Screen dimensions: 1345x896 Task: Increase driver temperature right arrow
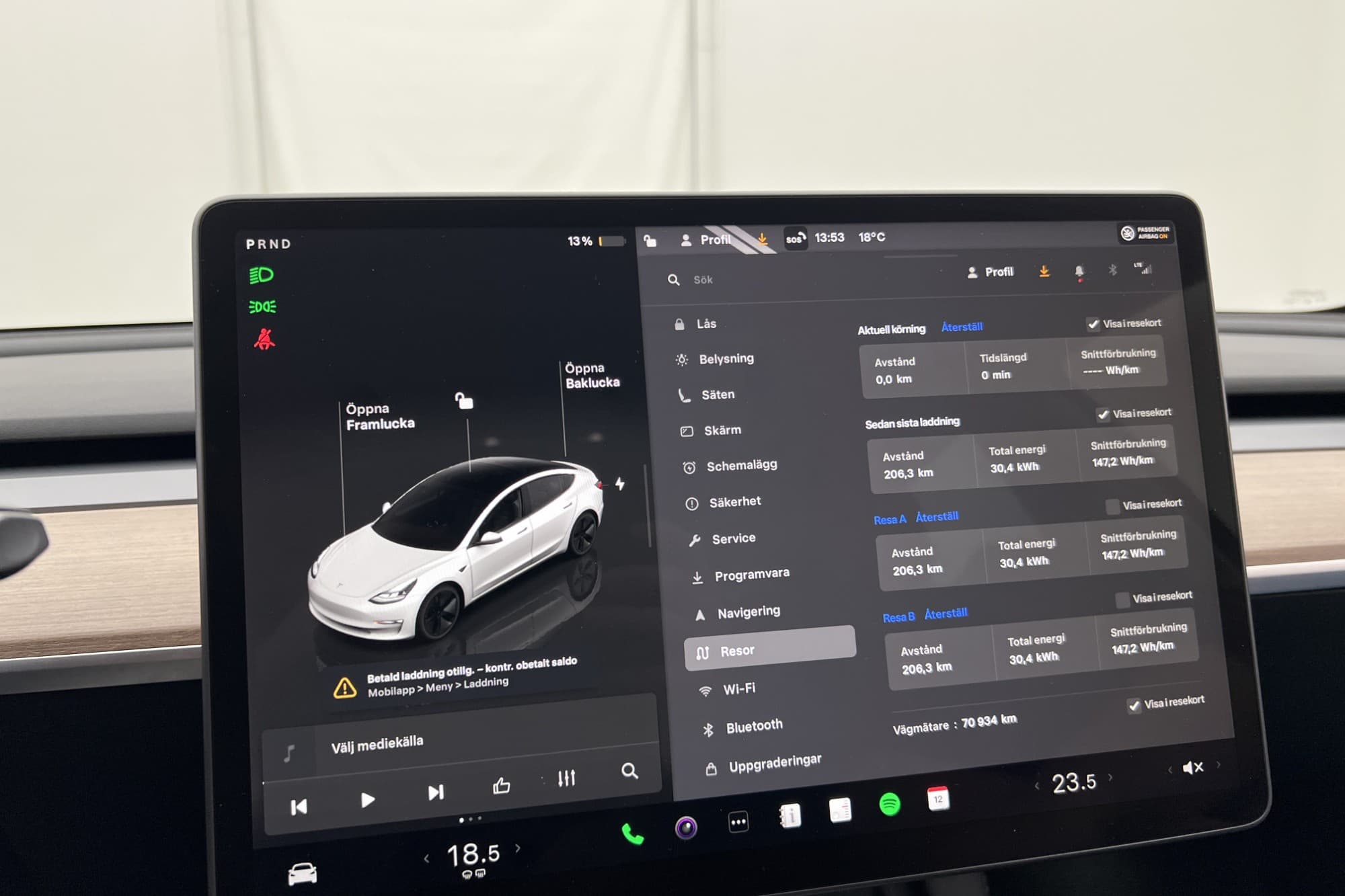[x=518, y=848]
